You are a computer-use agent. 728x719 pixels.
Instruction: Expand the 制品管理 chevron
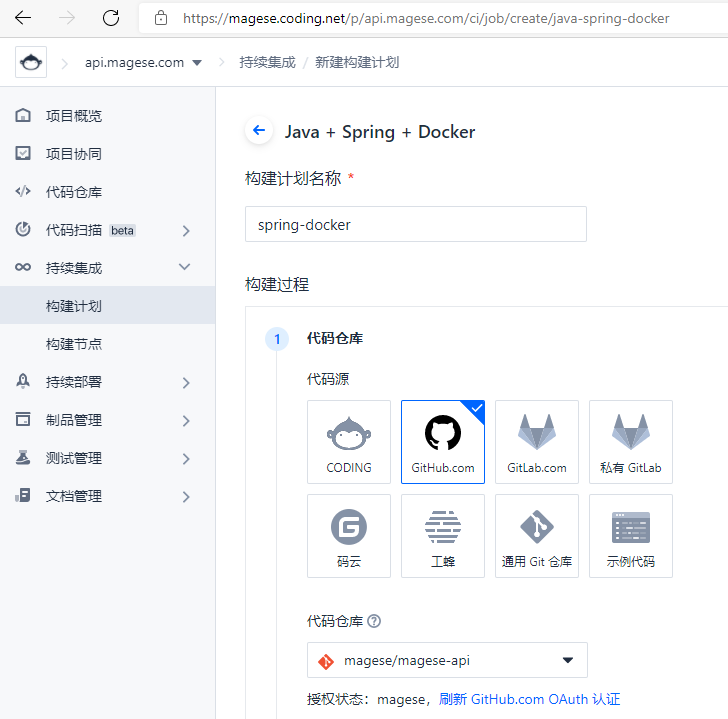point(186,421)
